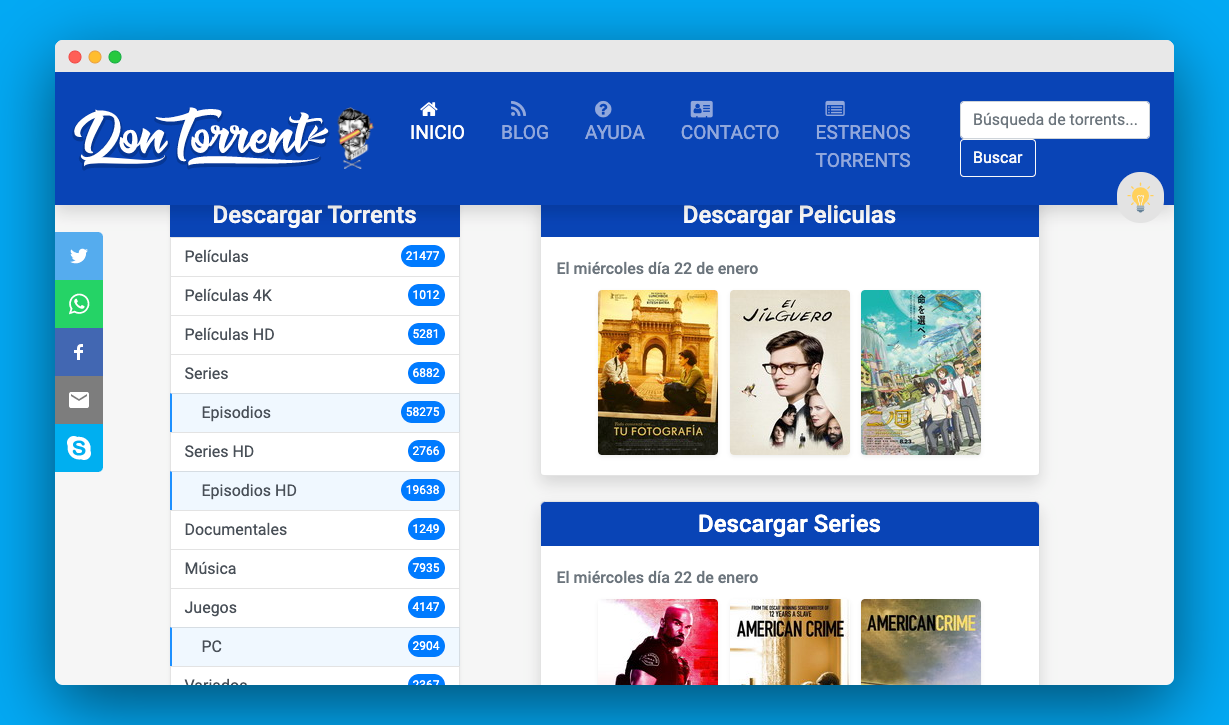Image resolution: width=1229 pixels, height=725 pixels.
Task: Share the page via the Twitter icon
Action: (79, 256)
